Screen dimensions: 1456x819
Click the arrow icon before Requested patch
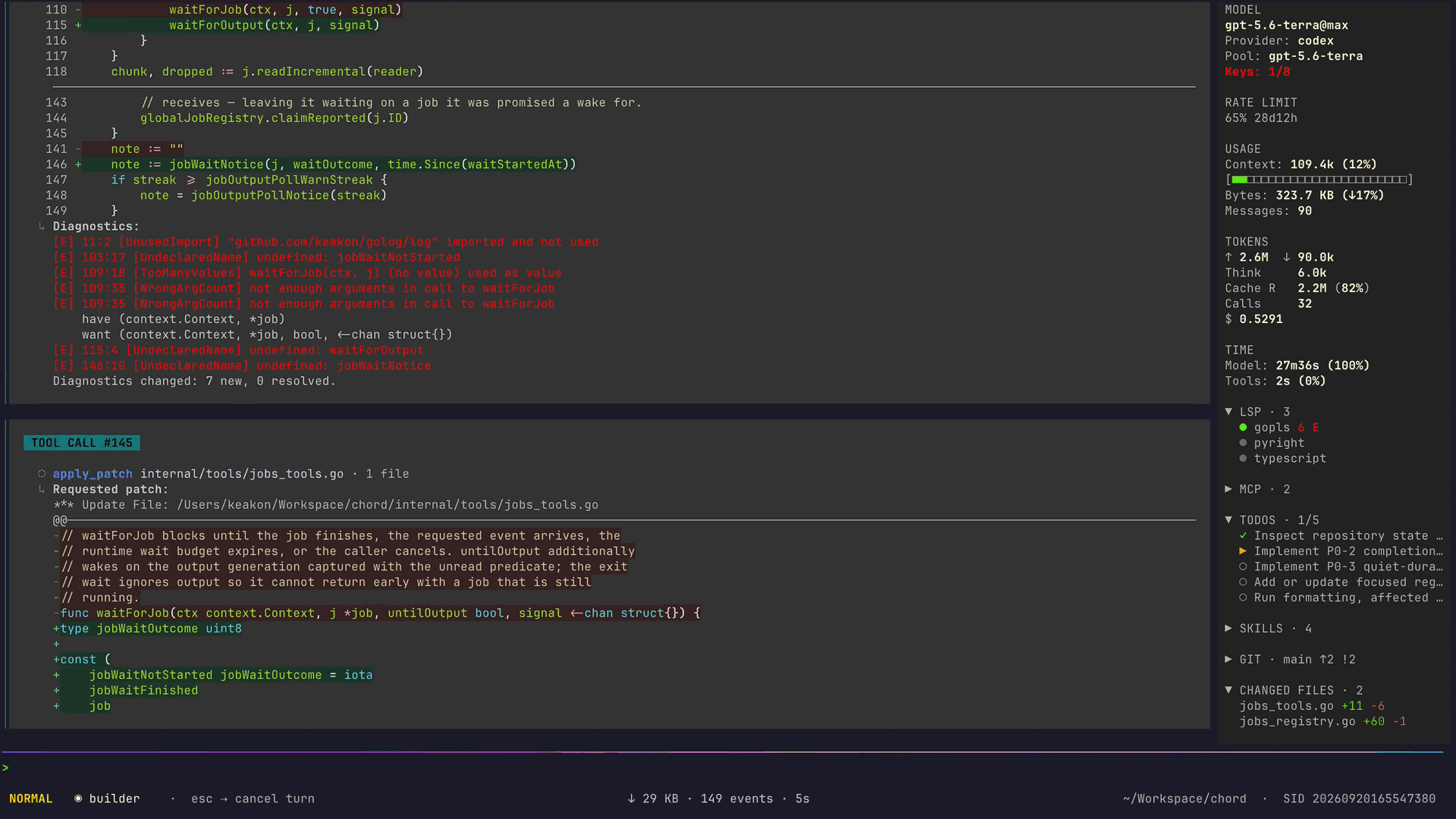[x=42, y=490]
